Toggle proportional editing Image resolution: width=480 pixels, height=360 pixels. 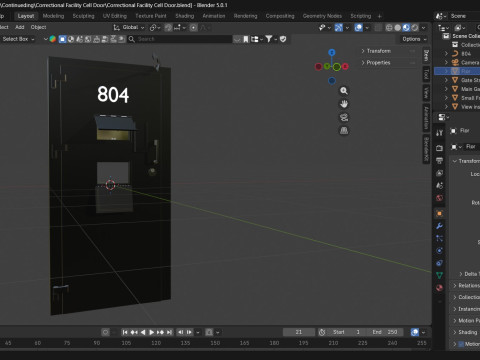pos(193,28)
